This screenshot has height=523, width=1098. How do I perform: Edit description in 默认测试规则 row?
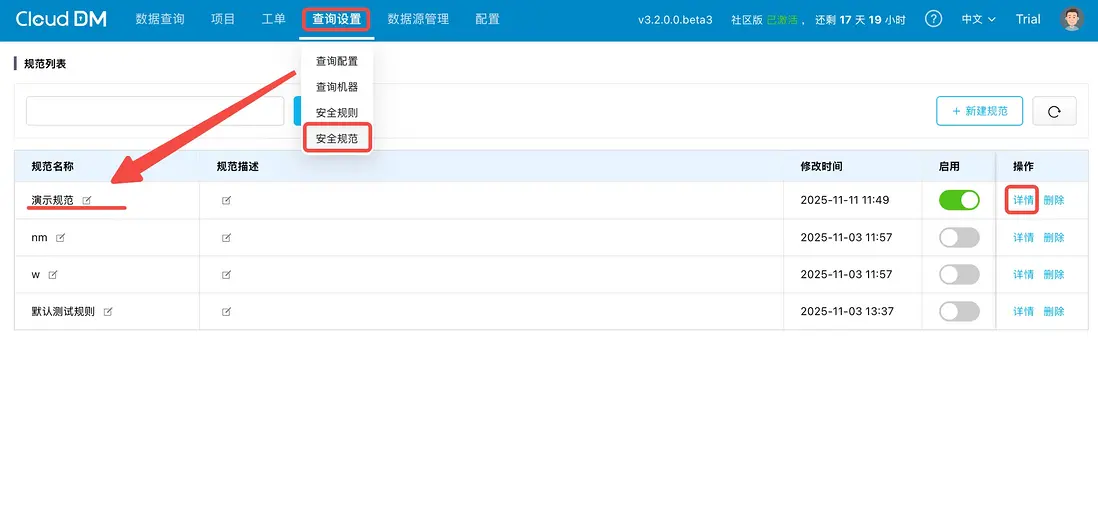pyautogui.click(x=226, y=312)
